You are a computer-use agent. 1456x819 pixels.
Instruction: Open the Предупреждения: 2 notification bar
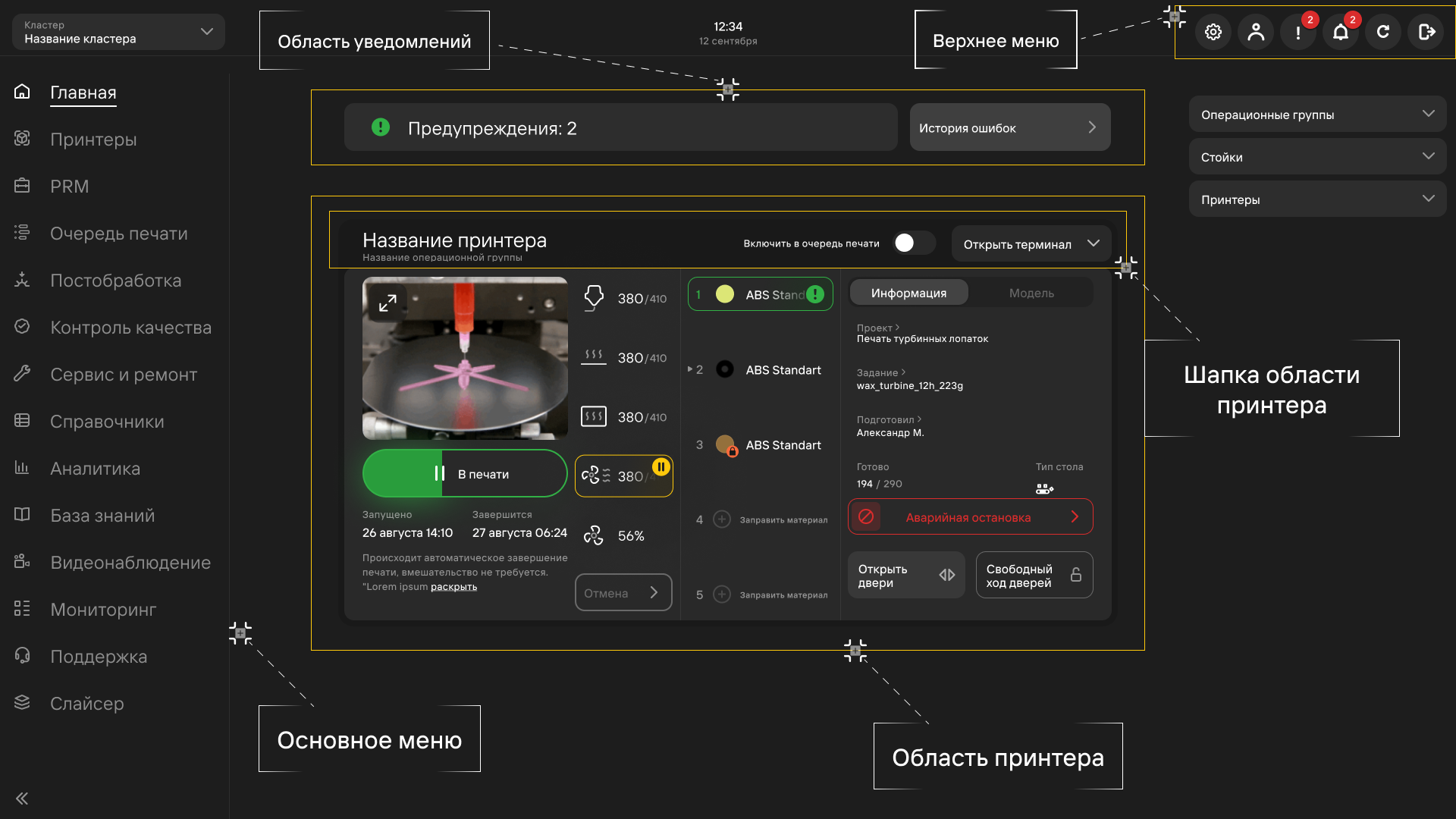click(x=620, y=127)
